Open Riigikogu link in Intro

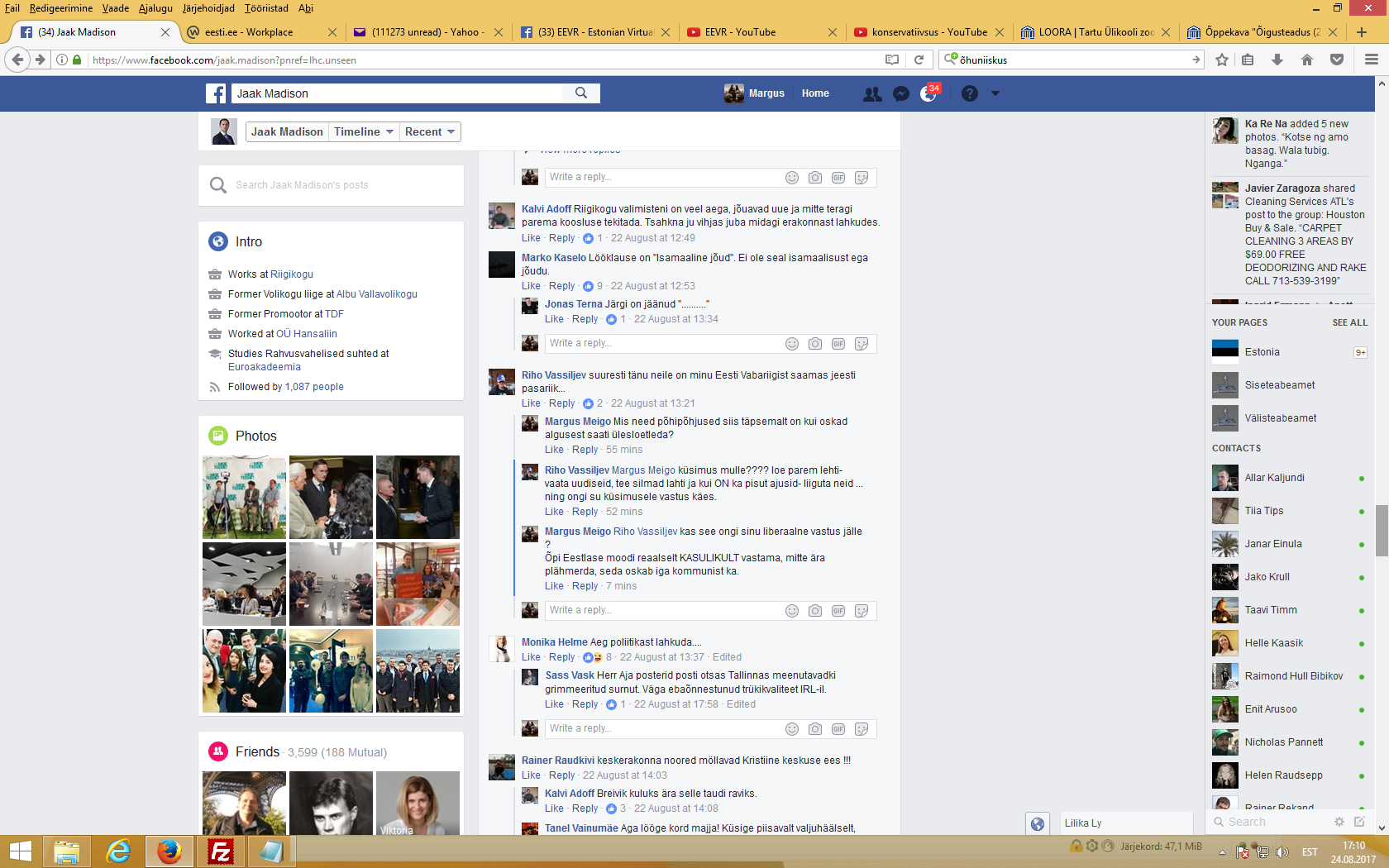pyautogui.click(x=292, y=274)
